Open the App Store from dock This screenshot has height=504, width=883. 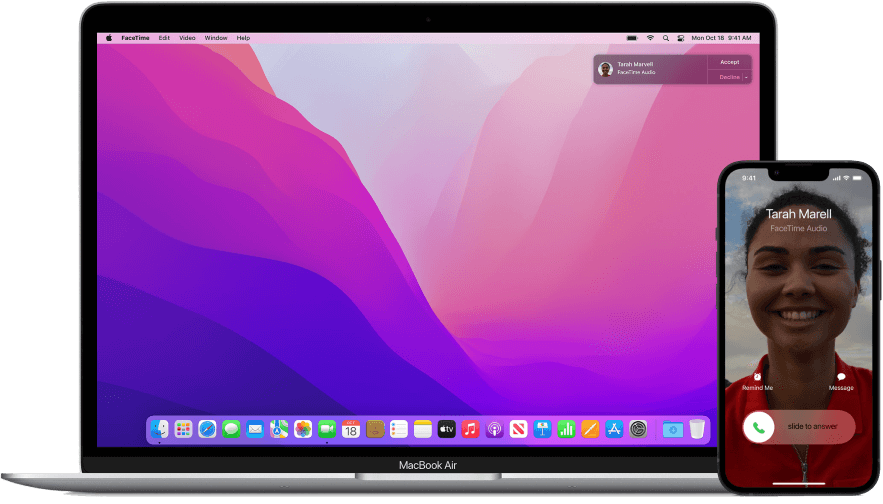(614, 429)
